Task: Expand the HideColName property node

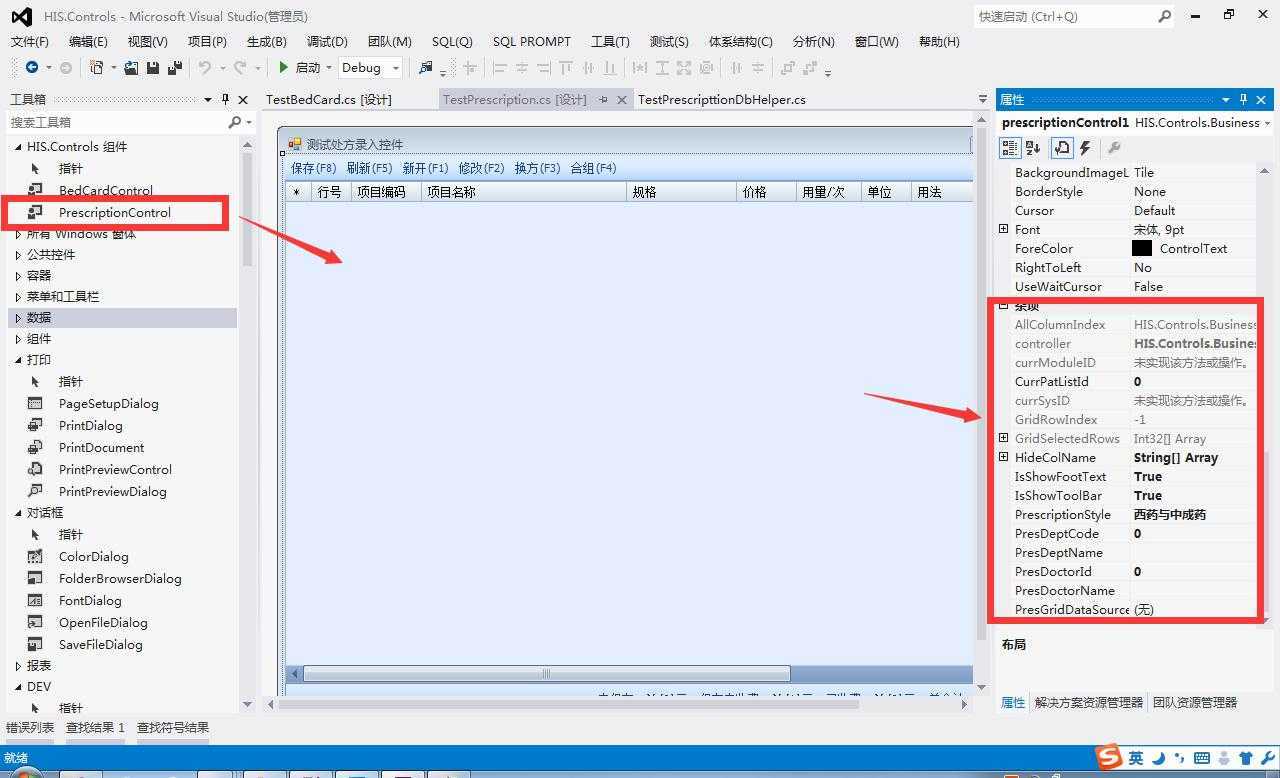Action: click(x=1003, y=457)
